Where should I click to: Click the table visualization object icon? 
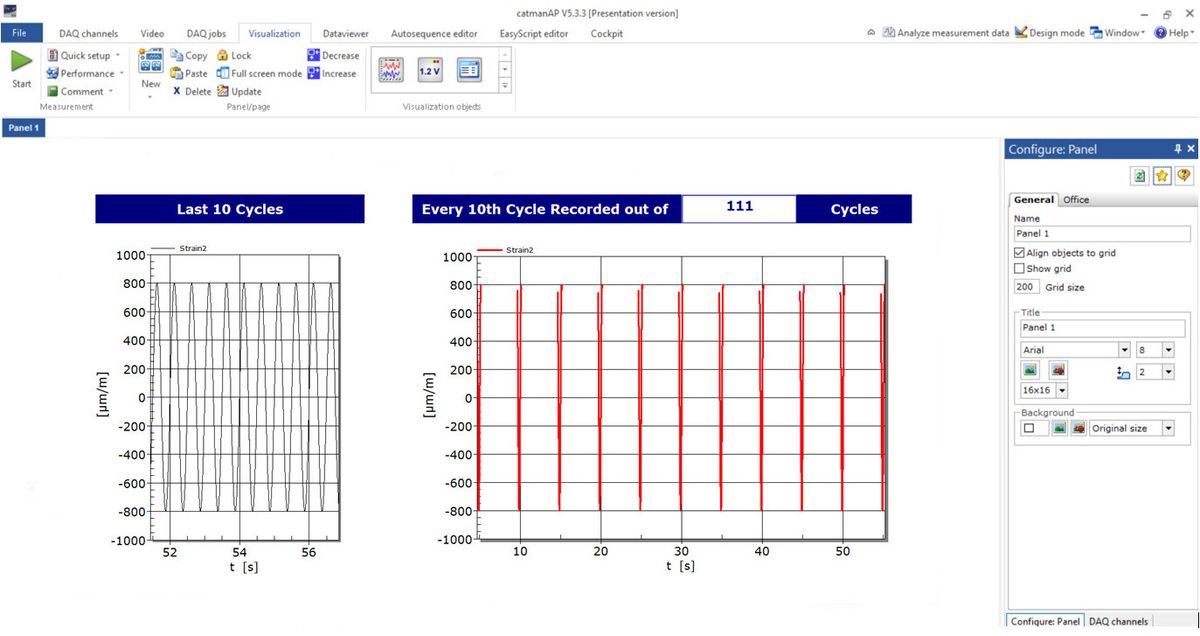[x=467, y=69]
